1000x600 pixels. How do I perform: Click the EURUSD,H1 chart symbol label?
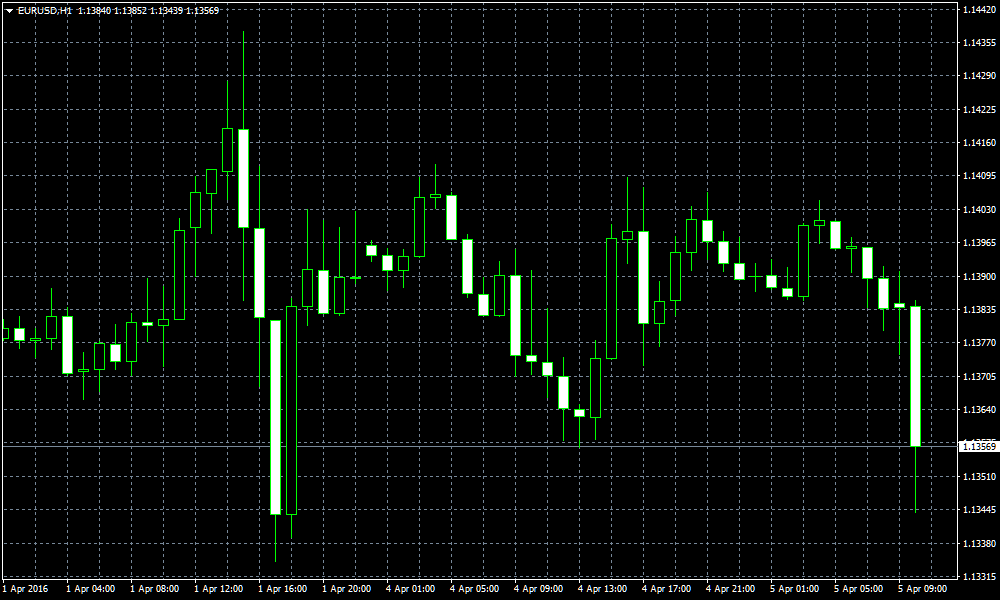45,11
